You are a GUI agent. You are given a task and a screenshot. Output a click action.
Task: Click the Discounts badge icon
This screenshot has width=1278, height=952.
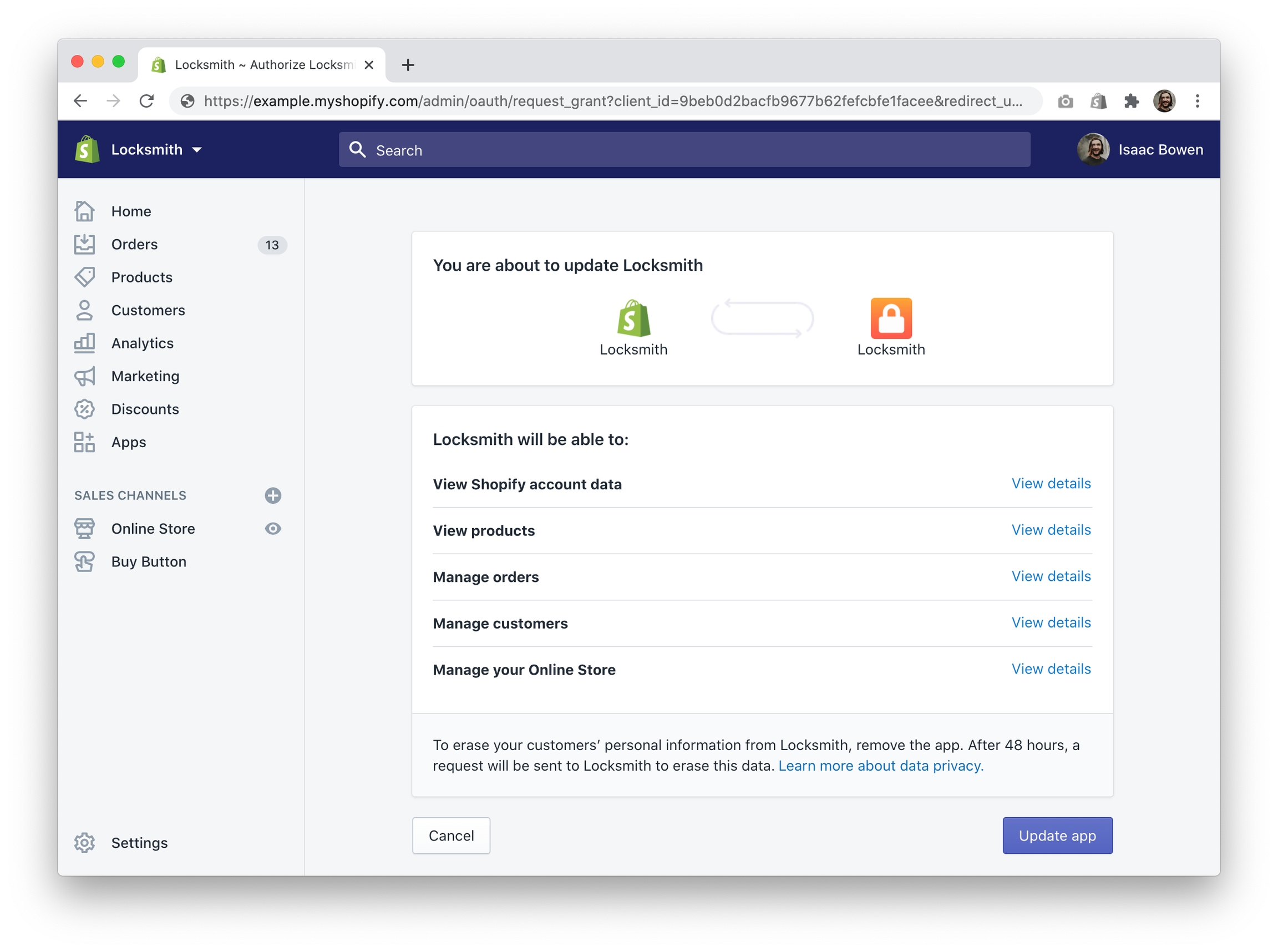click(x=84, y=409)
